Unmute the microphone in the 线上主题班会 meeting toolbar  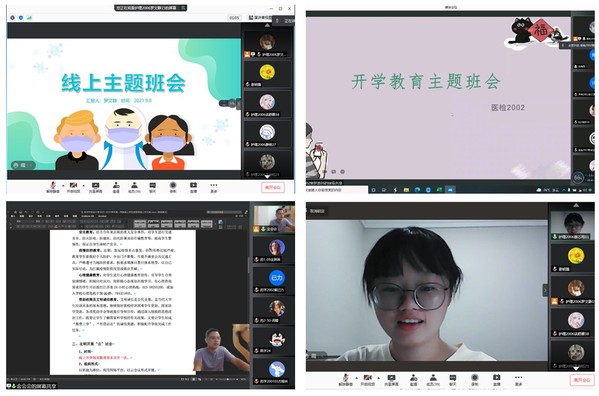coord(53,187)
